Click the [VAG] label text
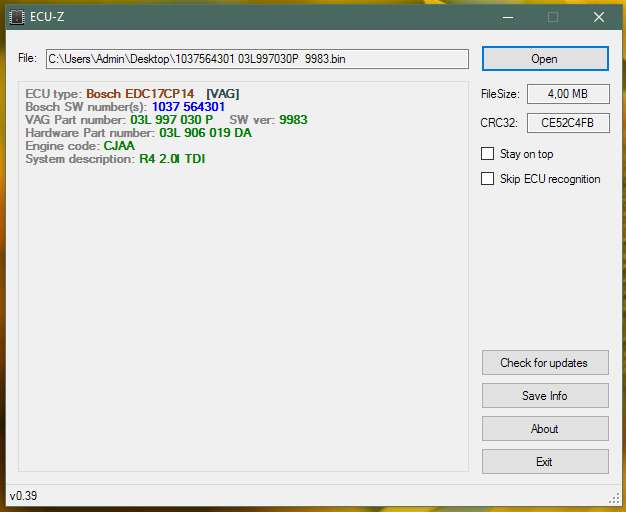The image size is (626, 512). click(x=223, y=94)
